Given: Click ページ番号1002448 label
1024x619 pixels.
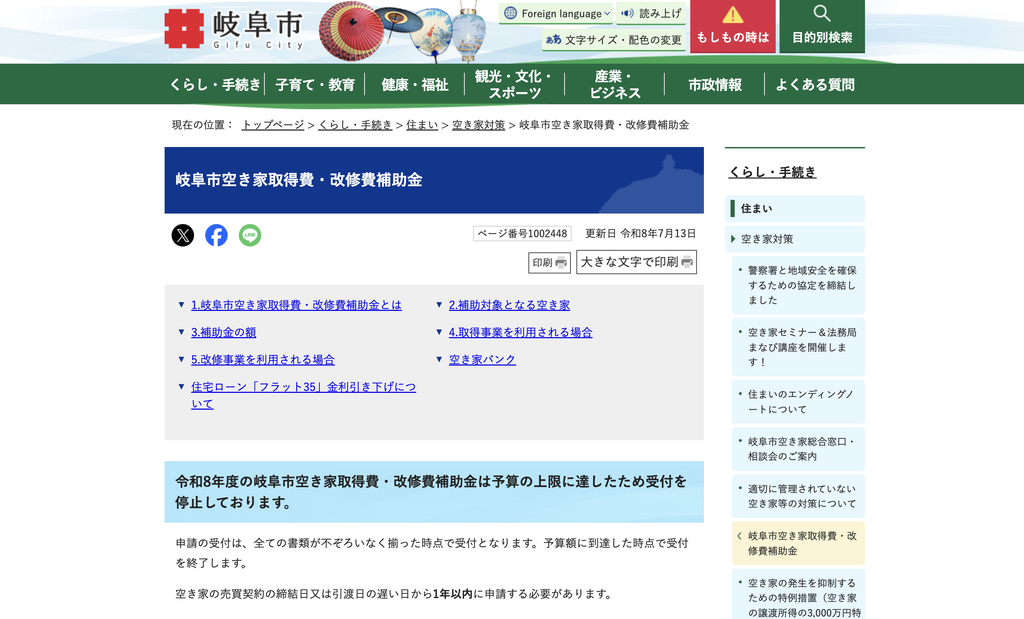Looking at the screenshot, I should pos(522,233).
